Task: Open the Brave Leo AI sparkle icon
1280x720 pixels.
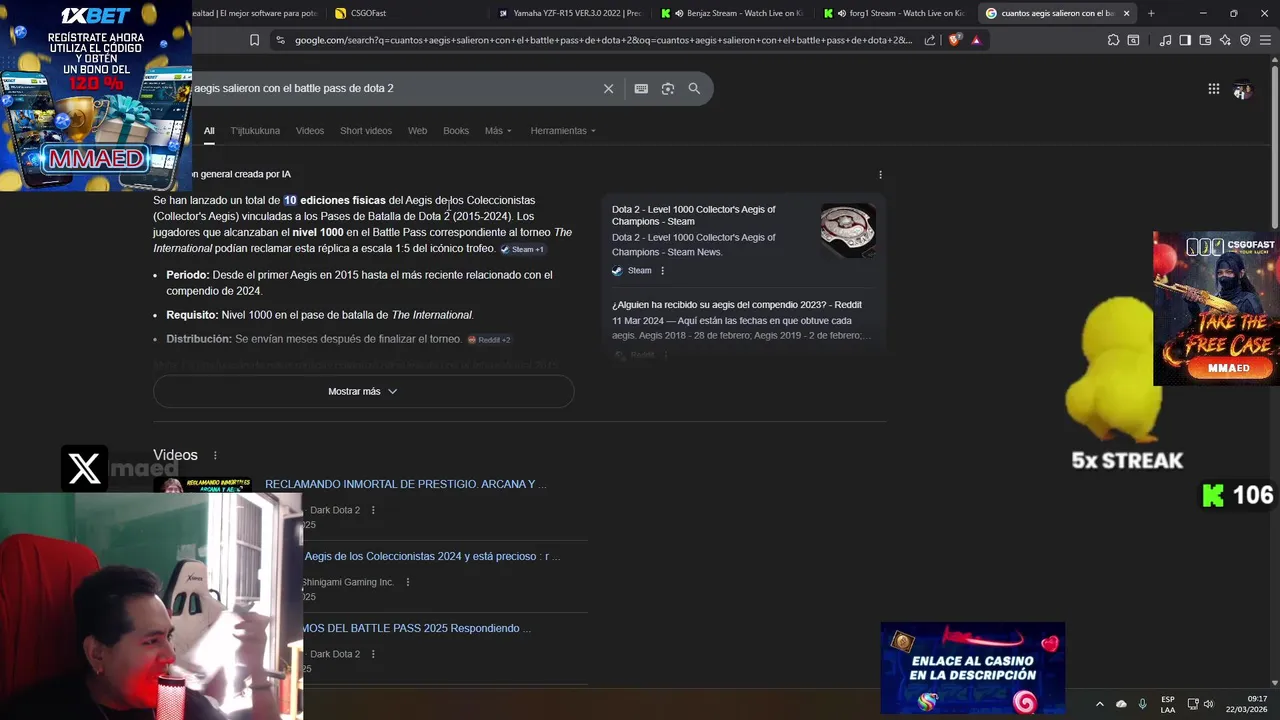Action: [1225, 40]
